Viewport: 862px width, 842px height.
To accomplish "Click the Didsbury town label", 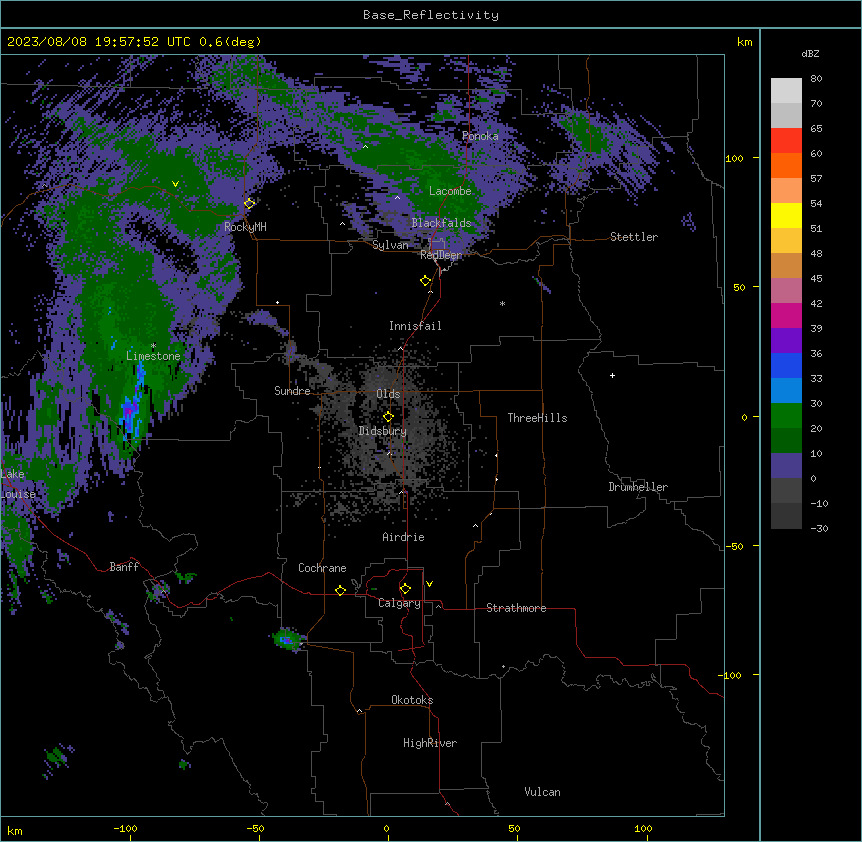I will 383,431.
